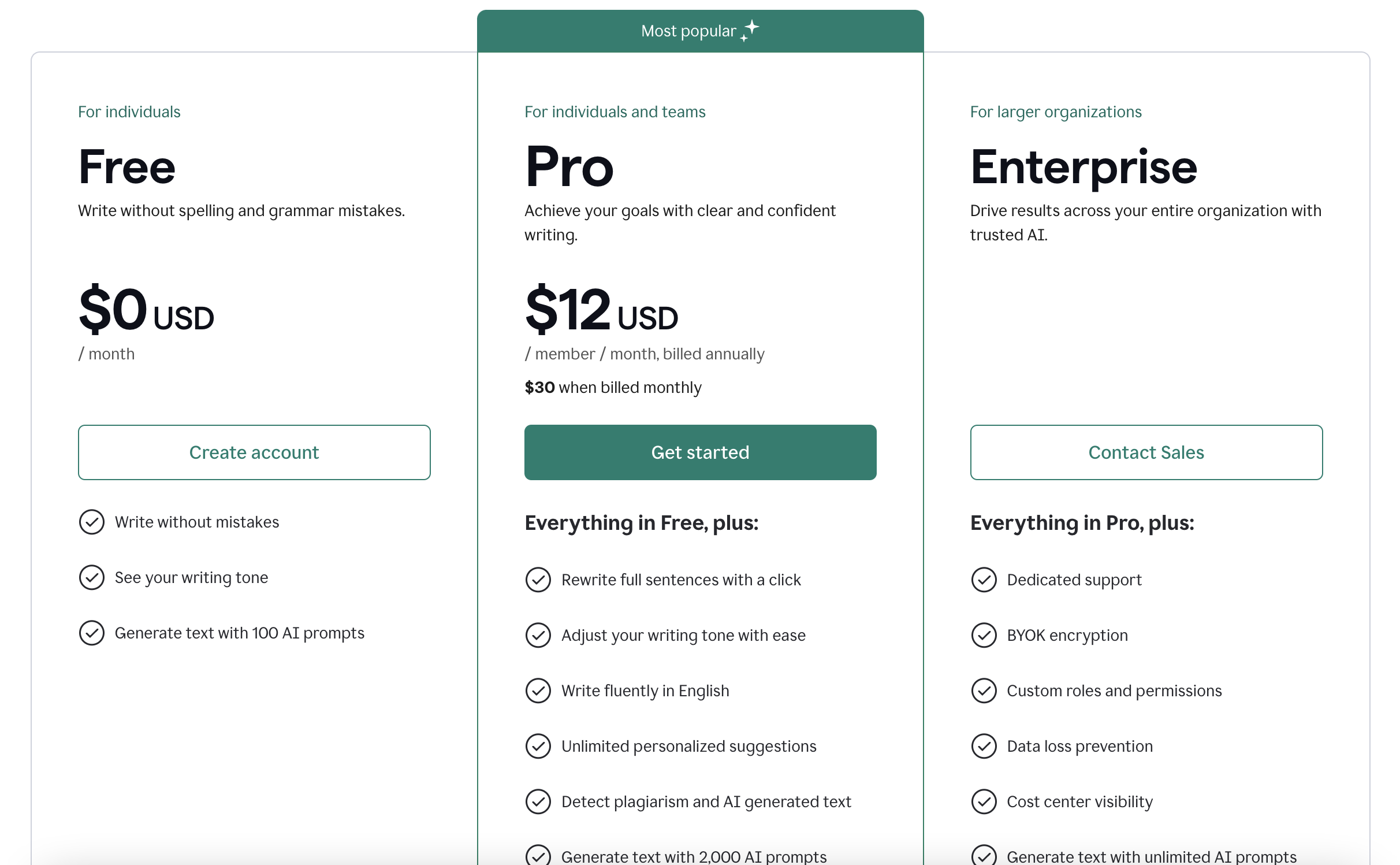Click checkmark next to BYOK encryption

tap(984, 635)
